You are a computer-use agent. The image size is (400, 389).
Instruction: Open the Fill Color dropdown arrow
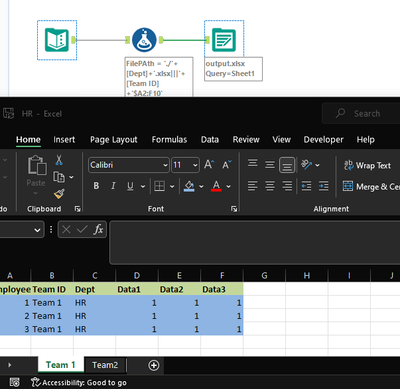201,186
